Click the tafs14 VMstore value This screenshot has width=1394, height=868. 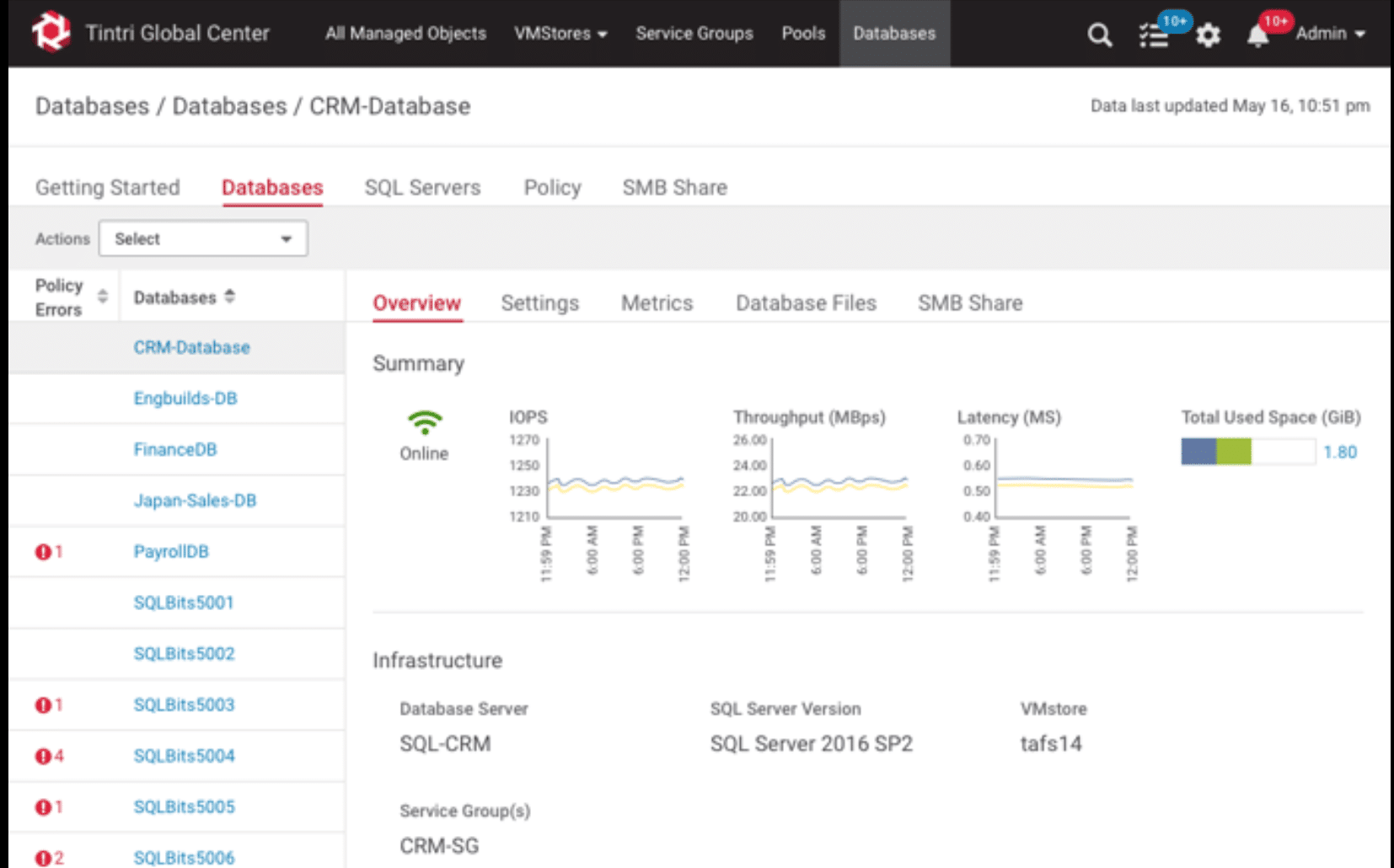click(1051, 744)
